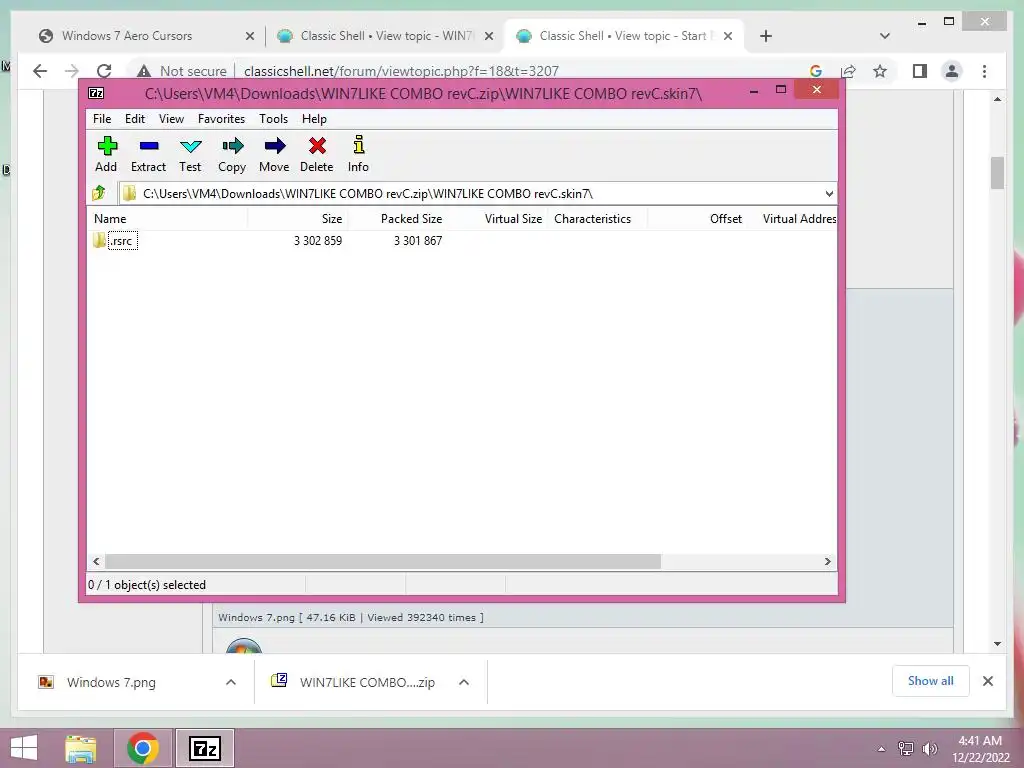Show hidden tray icons arrow
Viewport: 1024px width, 768px height.
[881, 749]
